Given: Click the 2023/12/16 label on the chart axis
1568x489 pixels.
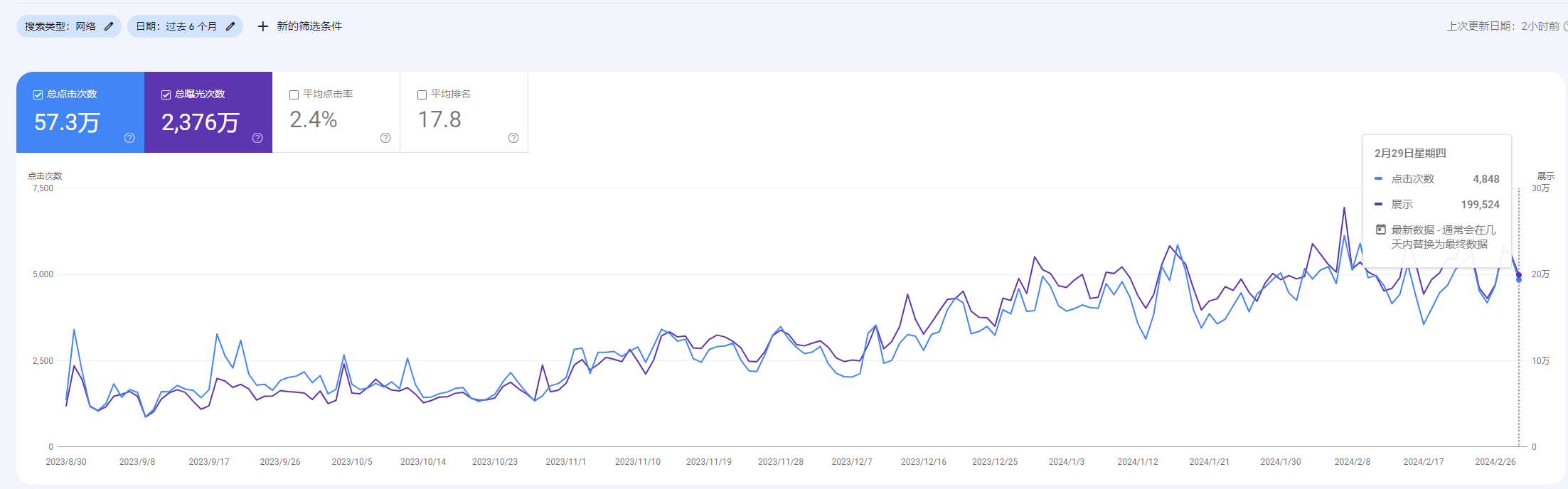Looking at the screenshot, I should [x=924, y=462].
